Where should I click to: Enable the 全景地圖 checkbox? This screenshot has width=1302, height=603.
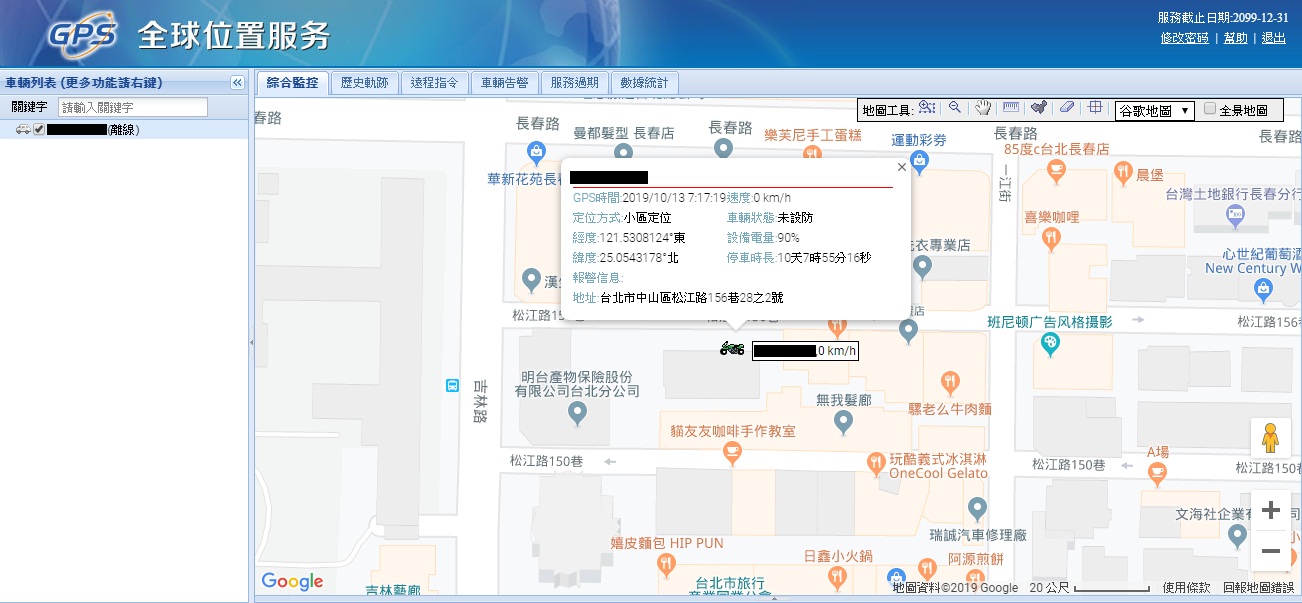pyautogui.click(x=1210, y=109)
